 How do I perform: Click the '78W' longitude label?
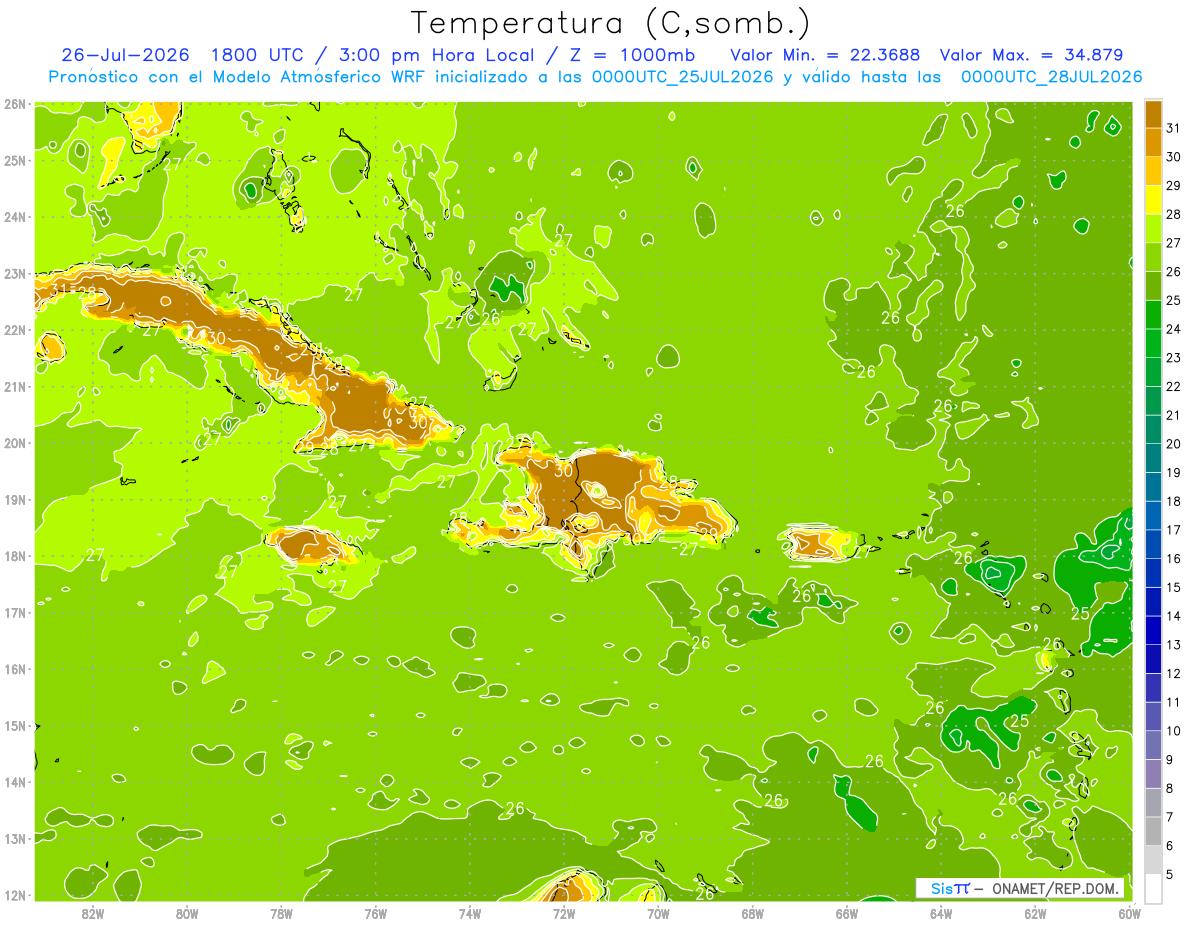click(x=281, y=912)
